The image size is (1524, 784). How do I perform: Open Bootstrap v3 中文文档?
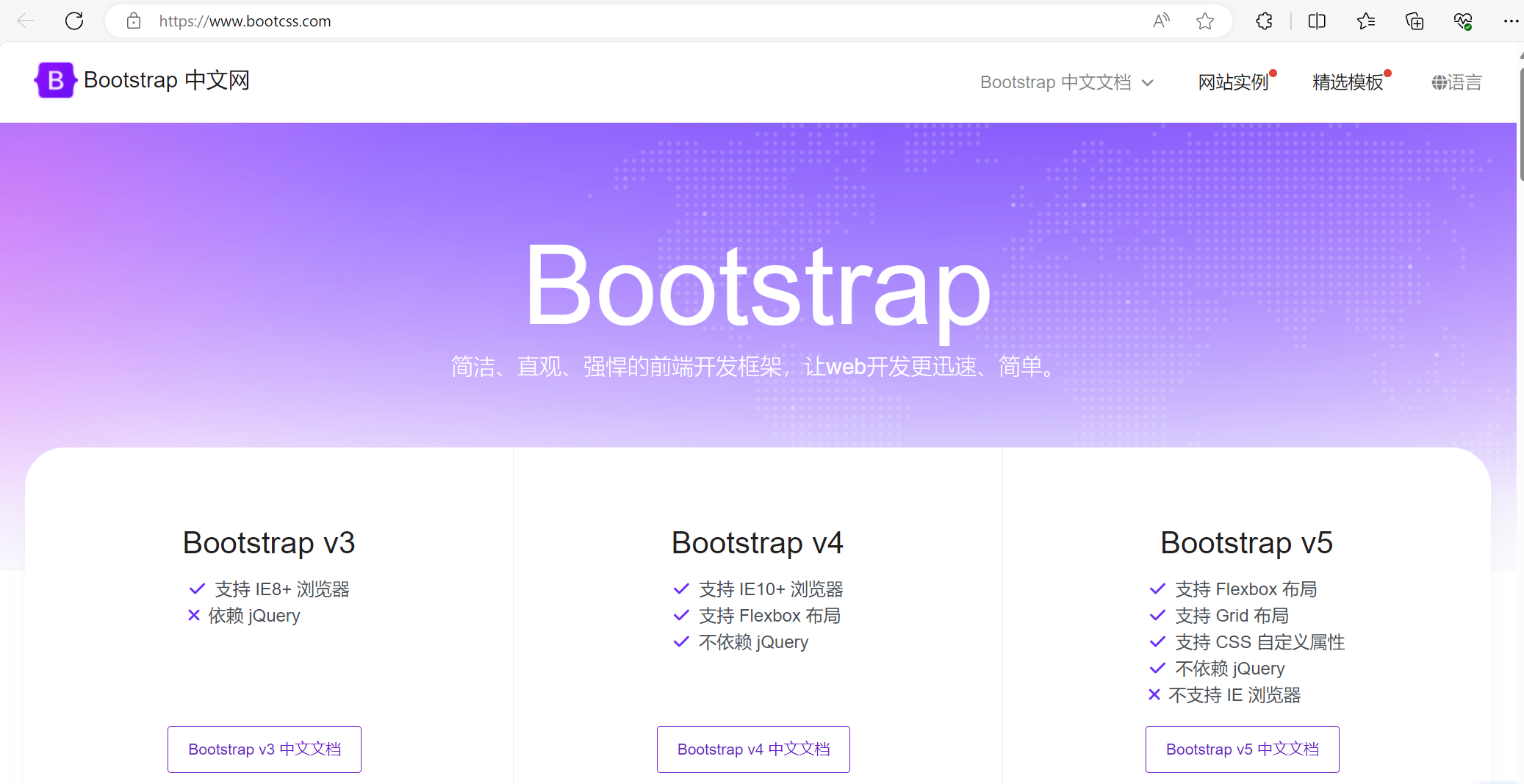(264, 749)
